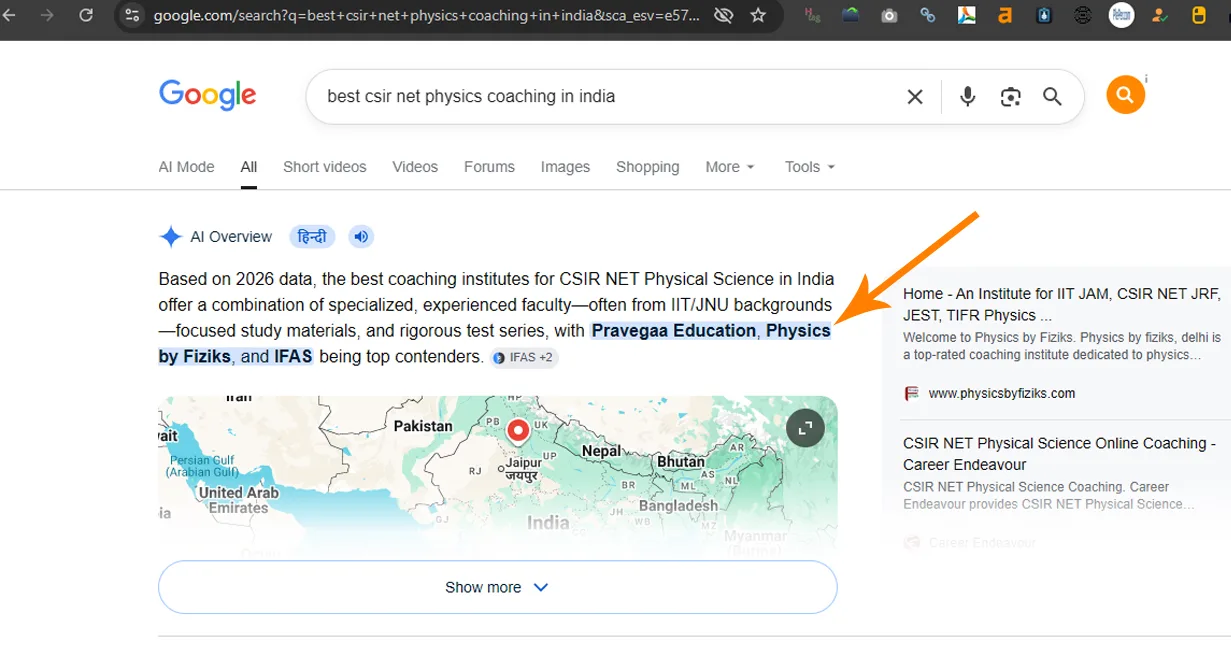Open the orange person checkmark extension
Viewport: 1231px width, 667px height.
(1160, 15)
